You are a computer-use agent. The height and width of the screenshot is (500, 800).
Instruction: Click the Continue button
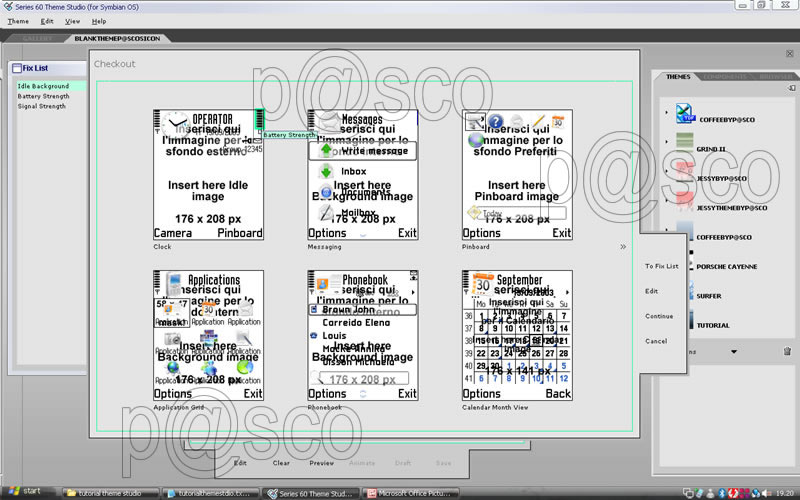659,316
